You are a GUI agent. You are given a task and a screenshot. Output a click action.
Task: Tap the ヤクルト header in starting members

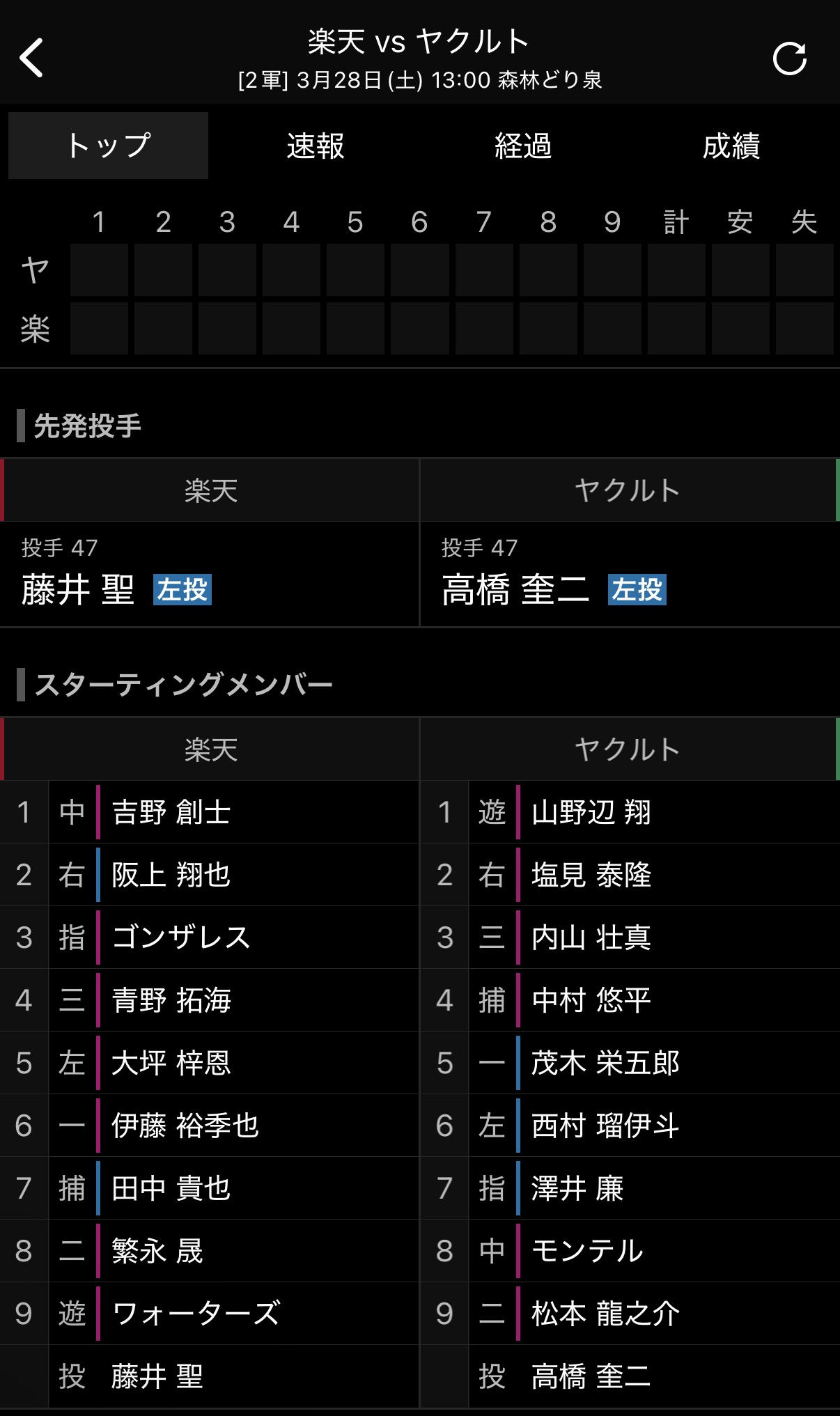[x=628, y=749]
